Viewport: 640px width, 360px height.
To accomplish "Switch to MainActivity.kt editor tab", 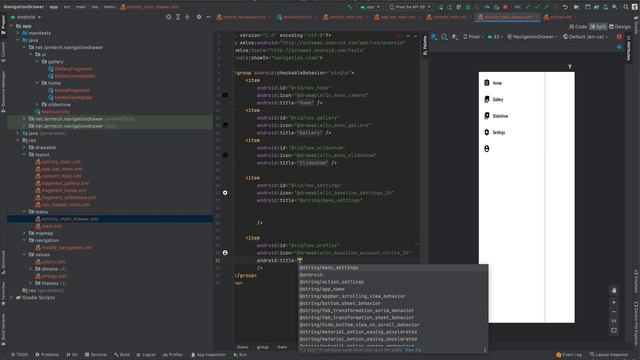I will pyautogui.click(x=296, y=17).
